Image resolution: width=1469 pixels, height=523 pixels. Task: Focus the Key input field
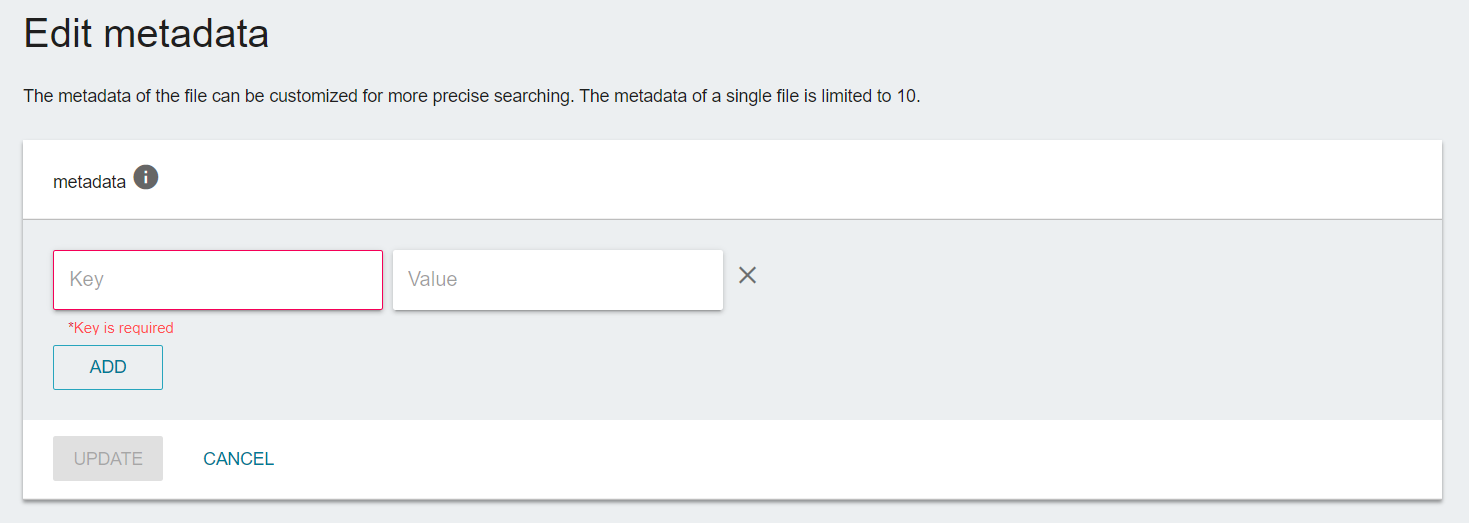tap(218, 280)
